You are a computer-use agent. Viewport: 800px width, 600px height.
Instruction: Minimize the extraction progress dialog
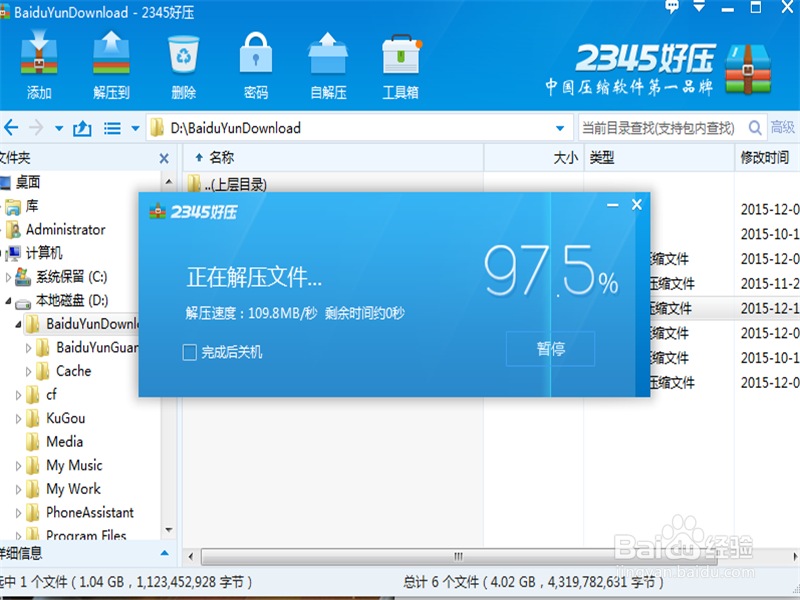[x=613, y=205]
